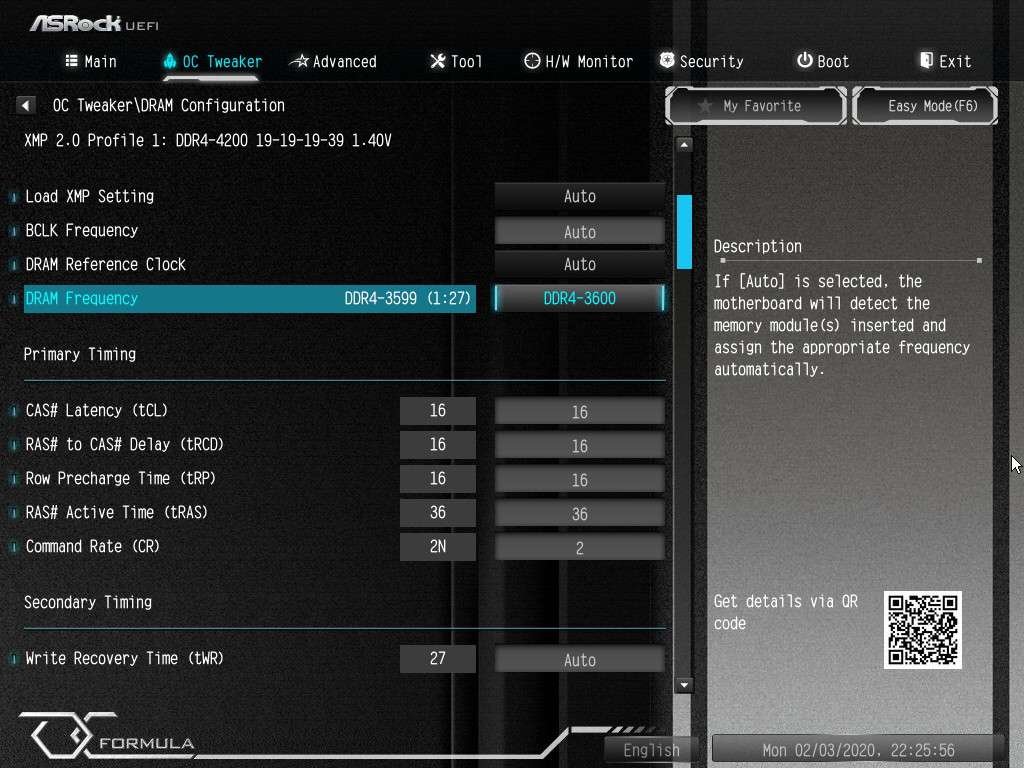Click the date and time display
This screenshot has height=768, width=1024.
[858, 750]
